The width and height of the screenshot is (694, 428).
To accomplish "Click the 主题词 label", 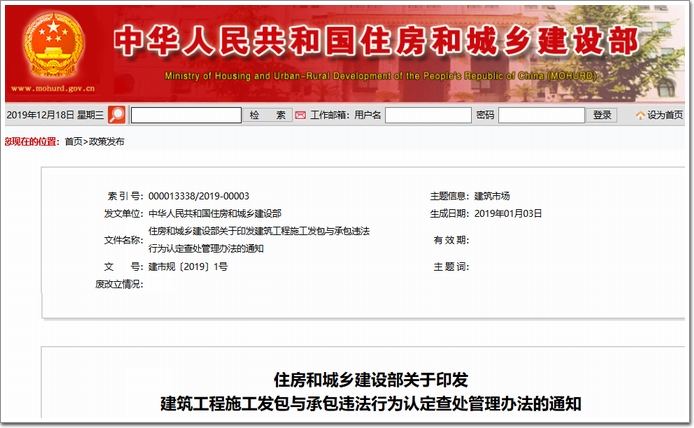I will click(451, 267).
